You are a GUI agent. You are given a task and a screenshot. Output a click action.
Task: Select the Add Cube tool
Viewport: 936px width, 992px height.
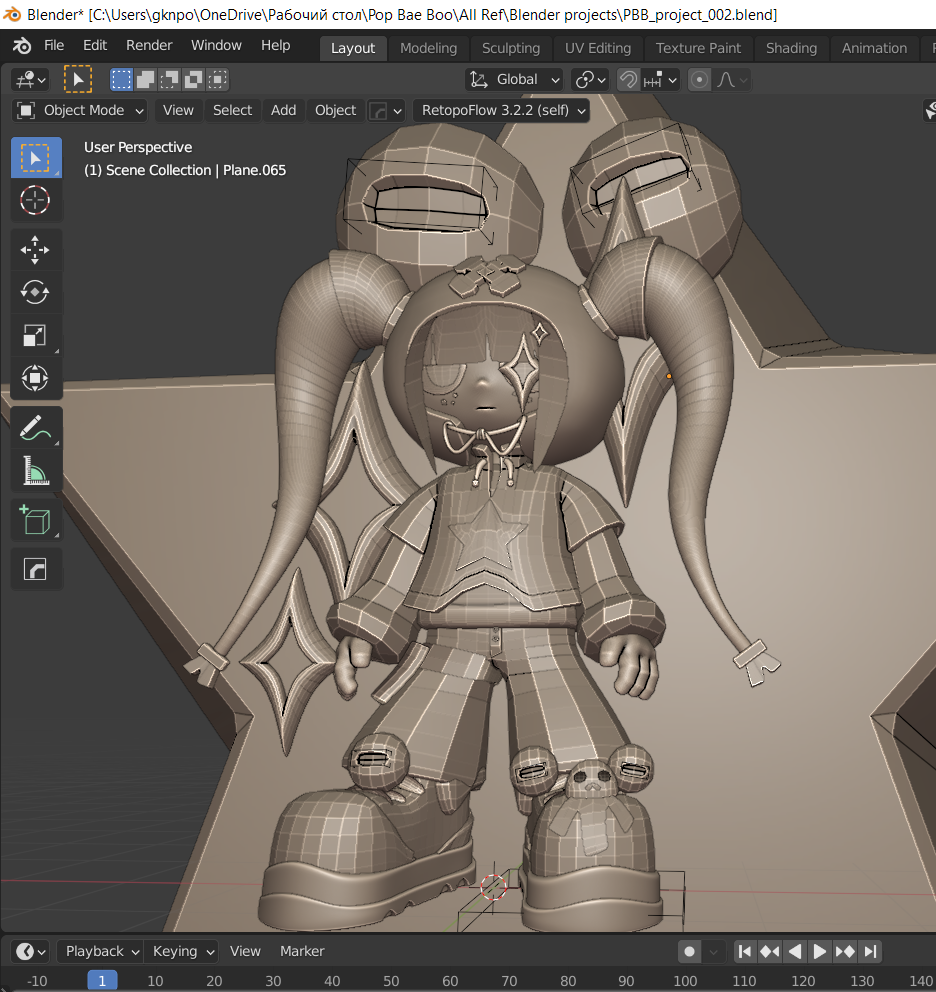pyautogui.click(x=36, y=520)
